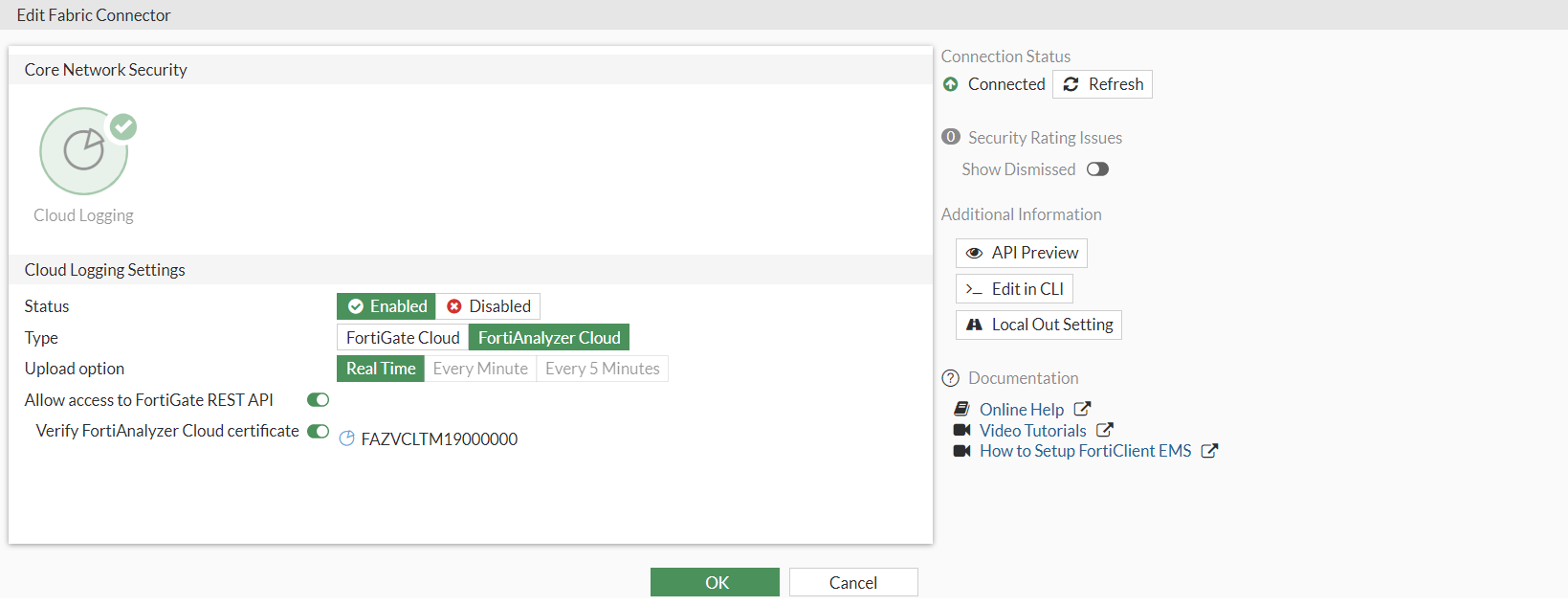Screen dimensions: 1568x606
Task: Choose Every Minute upload option
Action: tap(480, 369)
